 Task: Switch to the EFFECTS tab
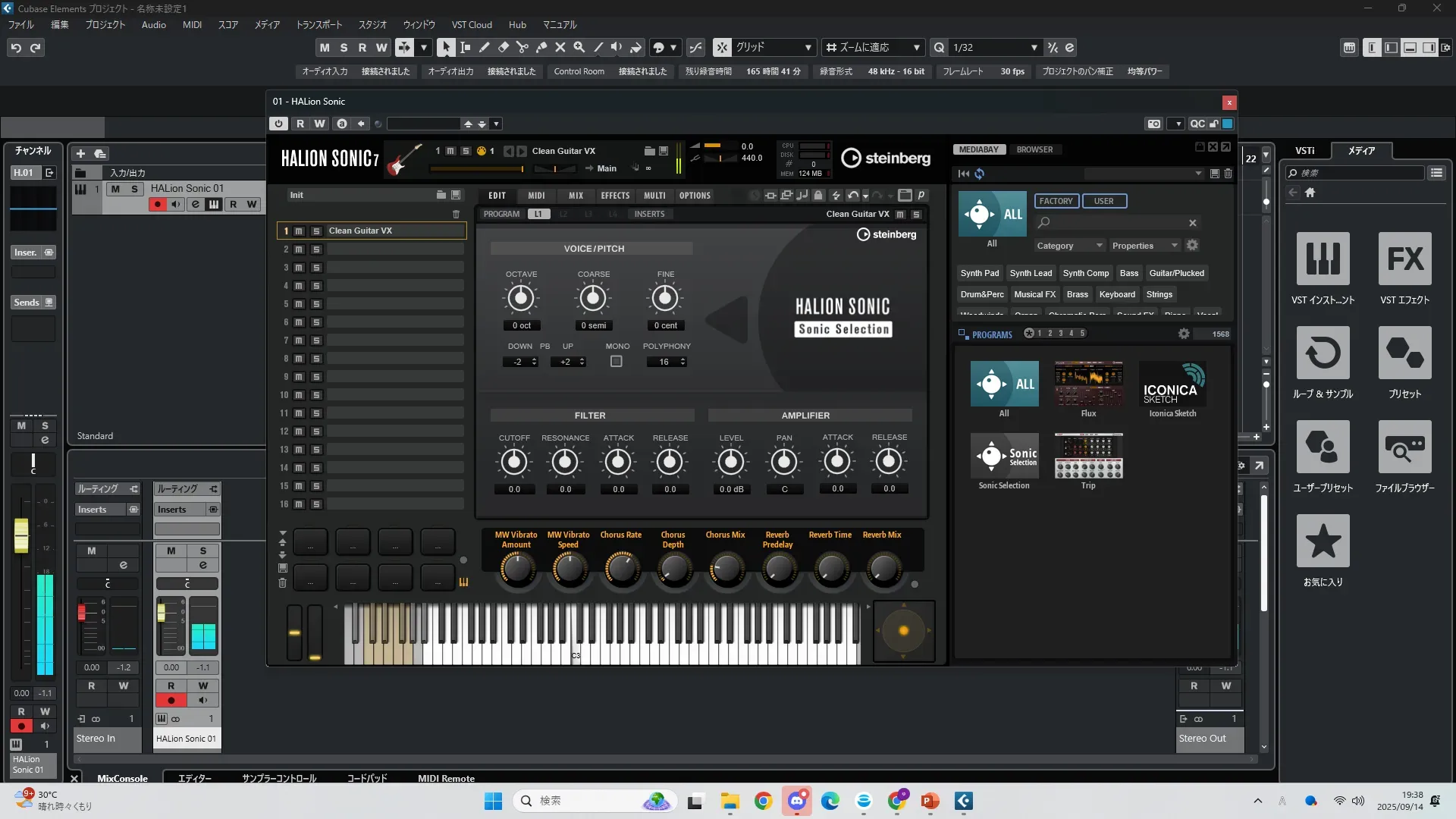tap(615, 196)
